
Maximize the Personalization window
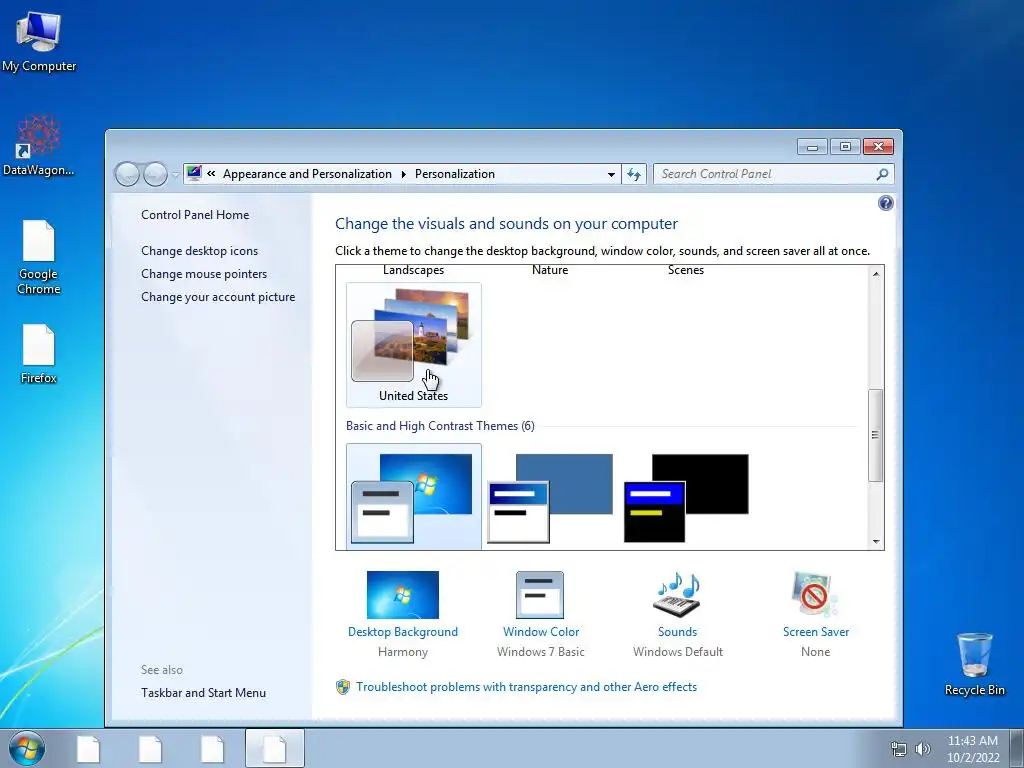(845, 147)
